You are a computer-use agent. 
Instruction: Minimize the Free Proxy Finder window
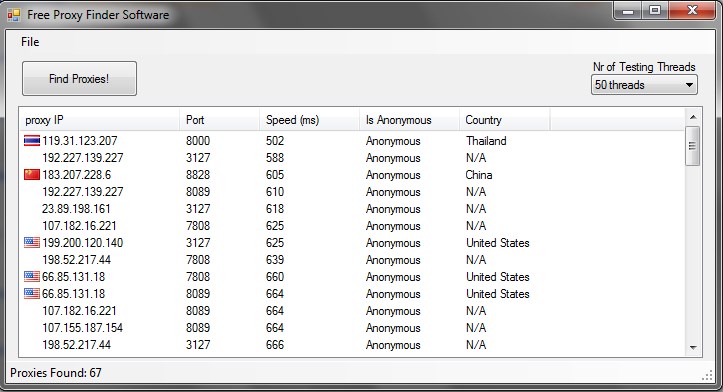[x=628, y=11]
